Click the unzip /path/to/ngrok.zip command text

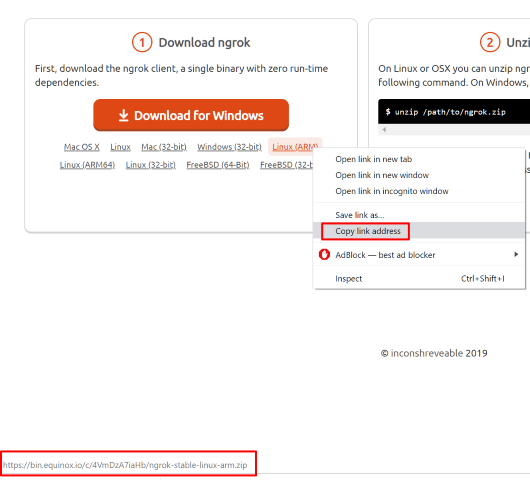450,112
